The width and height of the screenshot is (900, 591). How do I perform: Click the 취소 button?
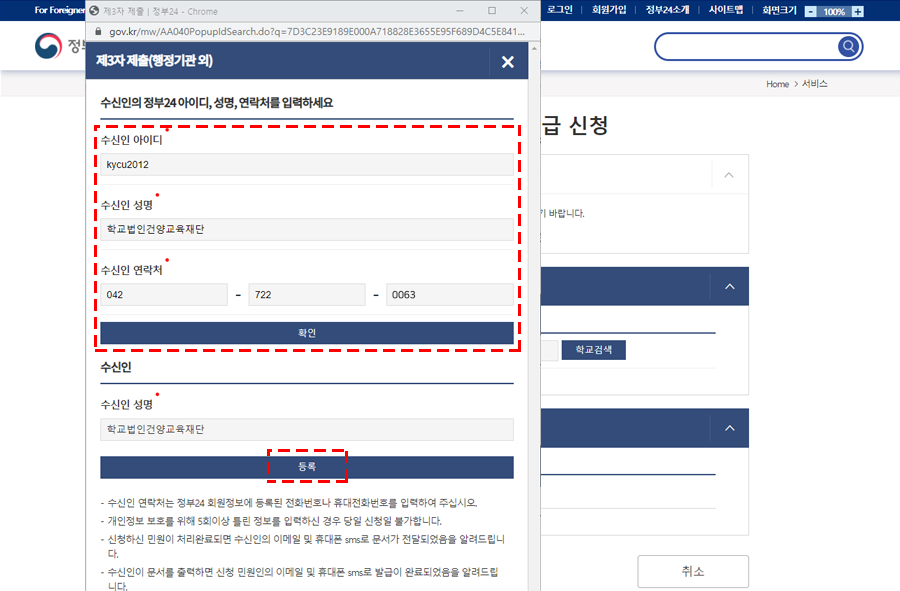point(692,572)
